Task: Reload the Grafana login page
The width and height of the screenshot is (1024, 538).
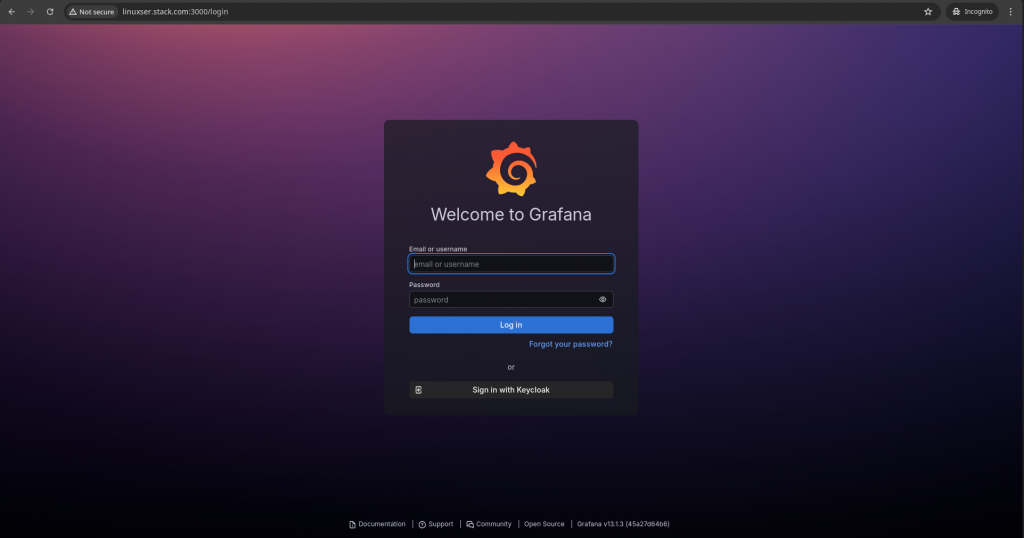Action: [x=50, y=12]
